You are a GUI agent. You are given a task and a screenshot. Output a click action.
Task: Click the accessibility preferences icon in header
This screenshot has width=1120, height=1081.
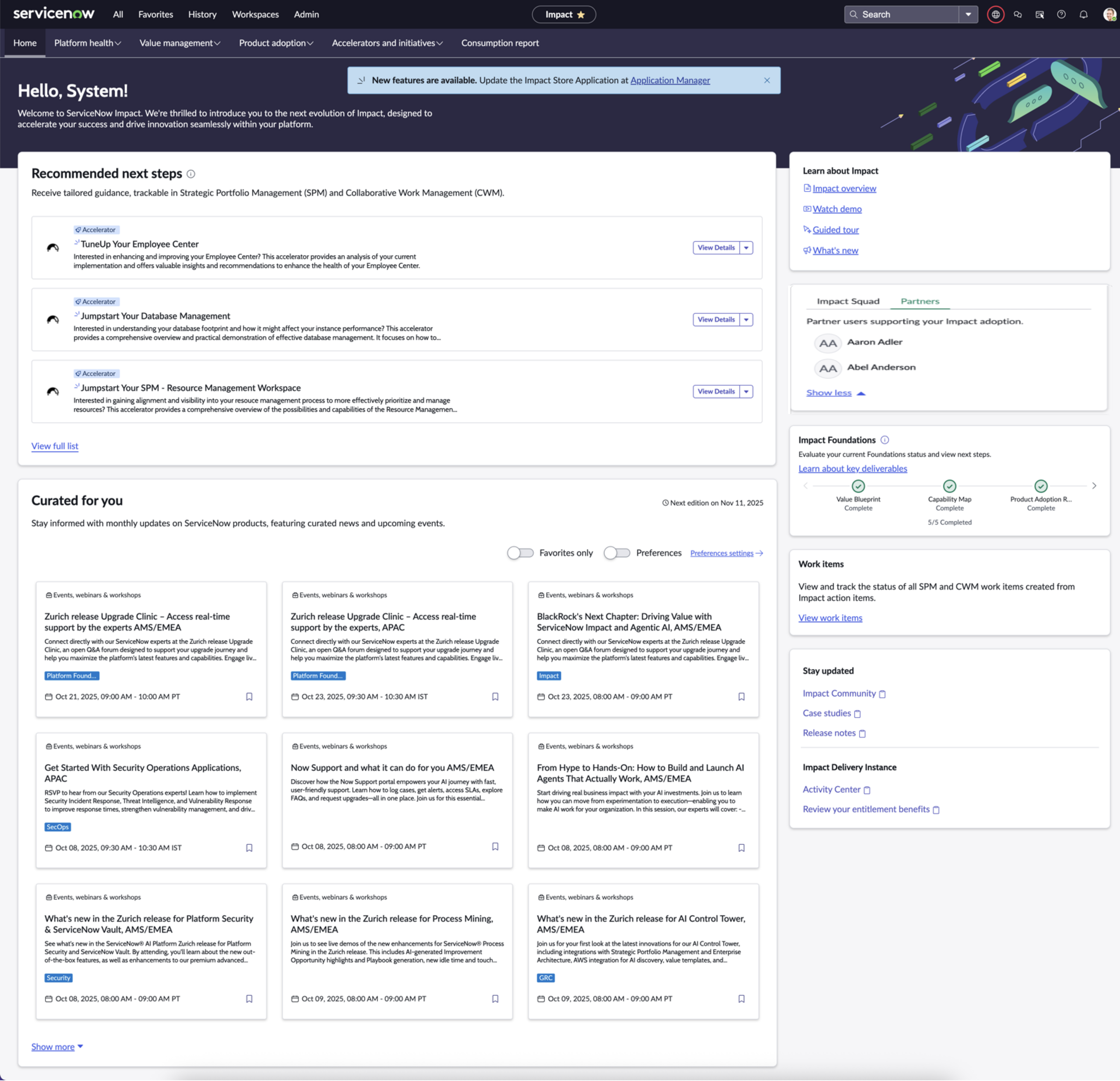1039,14
